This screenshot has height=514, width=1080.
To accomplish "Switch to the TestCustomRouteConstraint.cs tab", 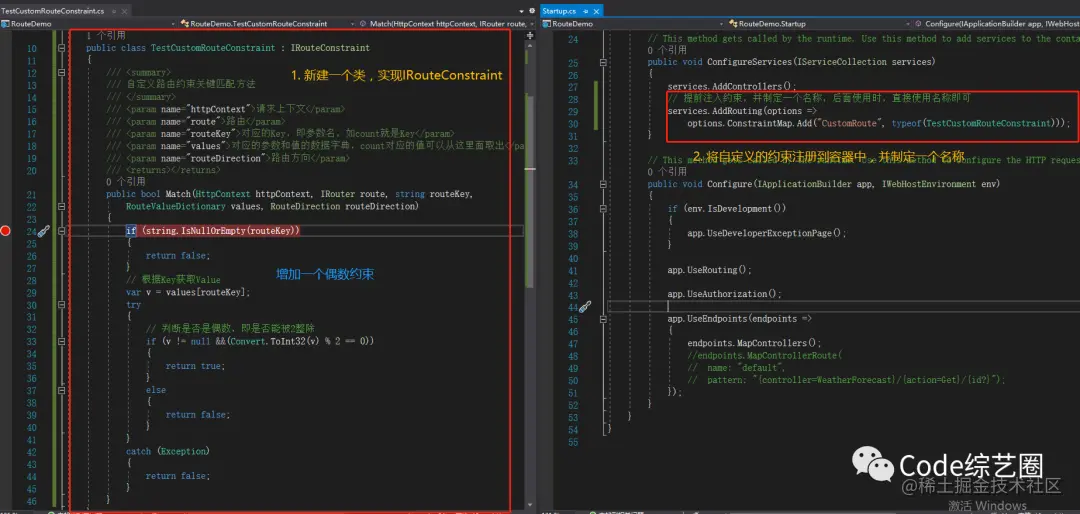I will pyautogui.click(x=52, y=12).
